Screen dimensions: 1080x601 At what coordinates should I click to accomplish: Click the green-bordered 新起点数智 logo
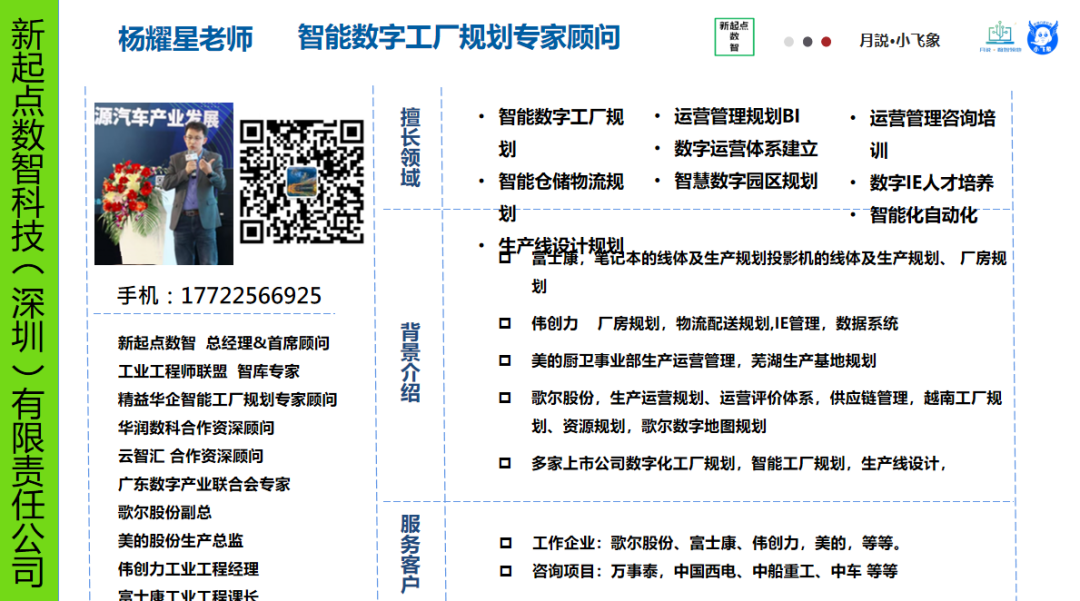(x=734, y=36)
